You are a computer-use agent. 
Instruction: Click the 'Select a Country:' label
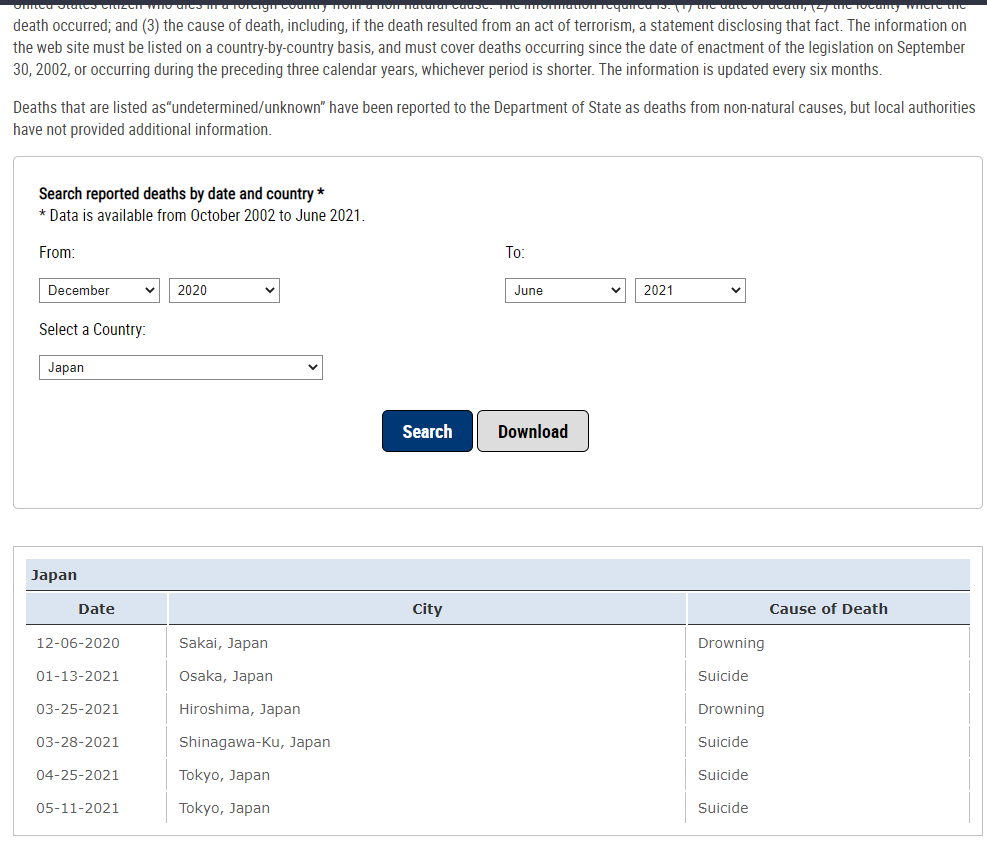92,329
